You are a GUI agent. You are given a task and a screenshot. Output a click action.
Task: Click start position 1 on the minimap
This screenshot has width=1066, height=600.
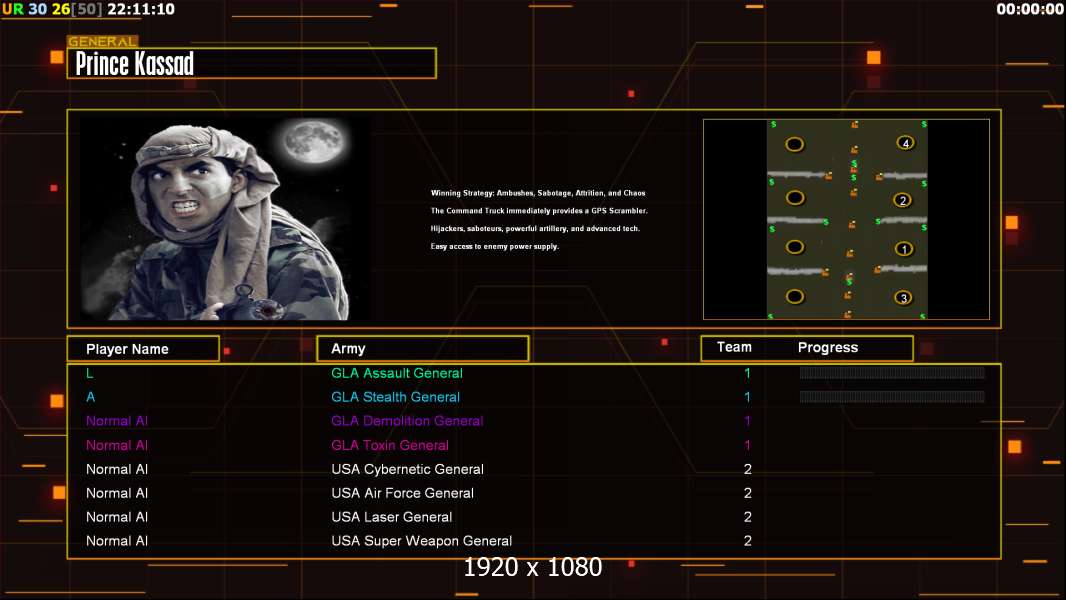(x=904, y=249)
